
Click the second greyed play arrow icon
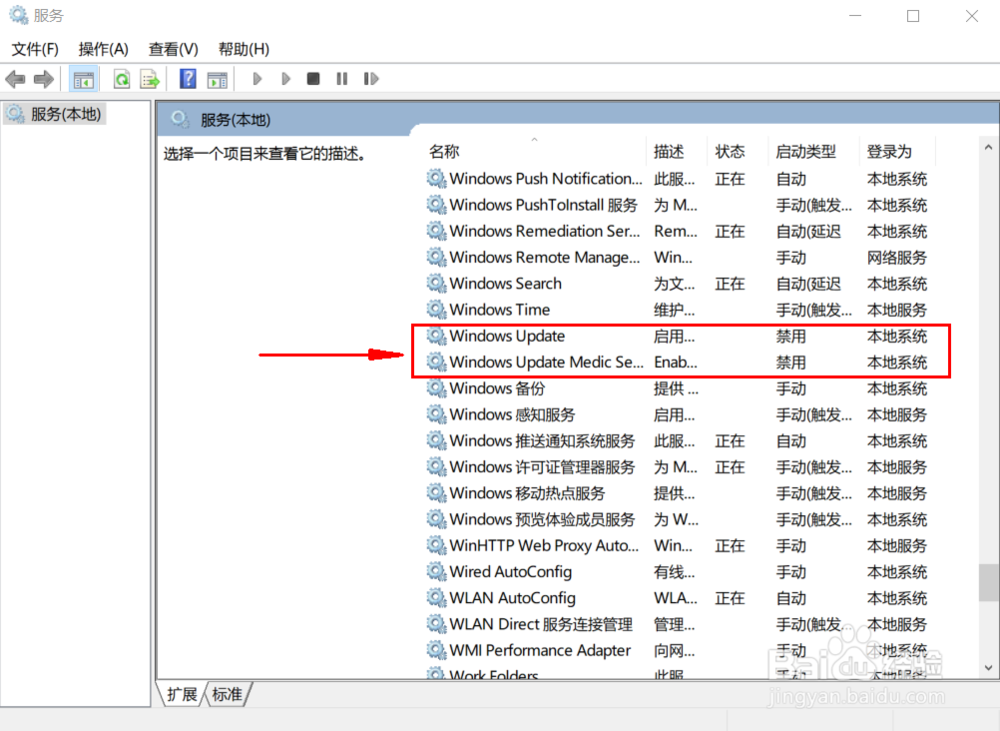point(286,78)
